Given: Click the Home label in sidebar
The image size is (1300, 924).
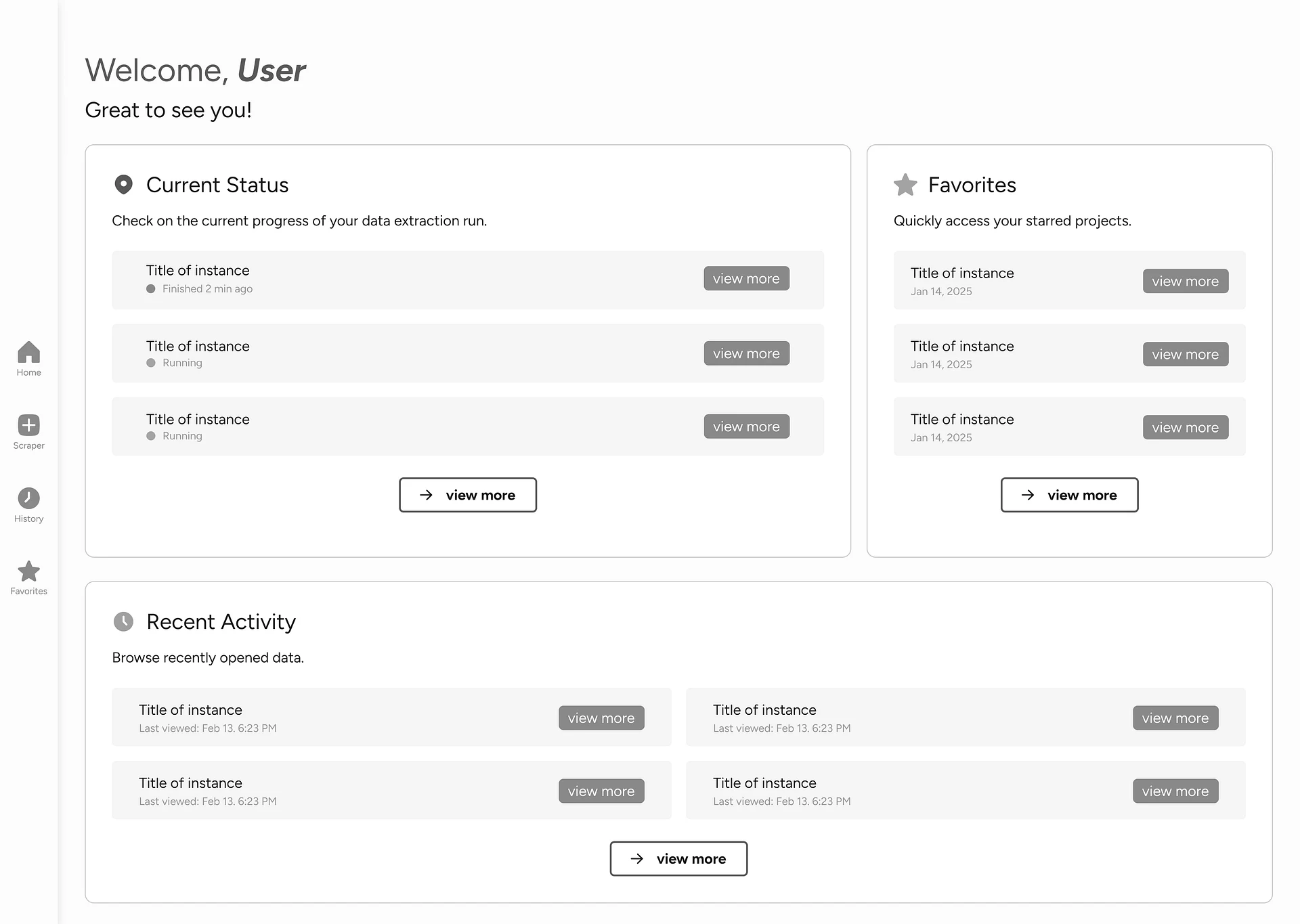Looking at the screenshot, I should (x=28, y=372).
